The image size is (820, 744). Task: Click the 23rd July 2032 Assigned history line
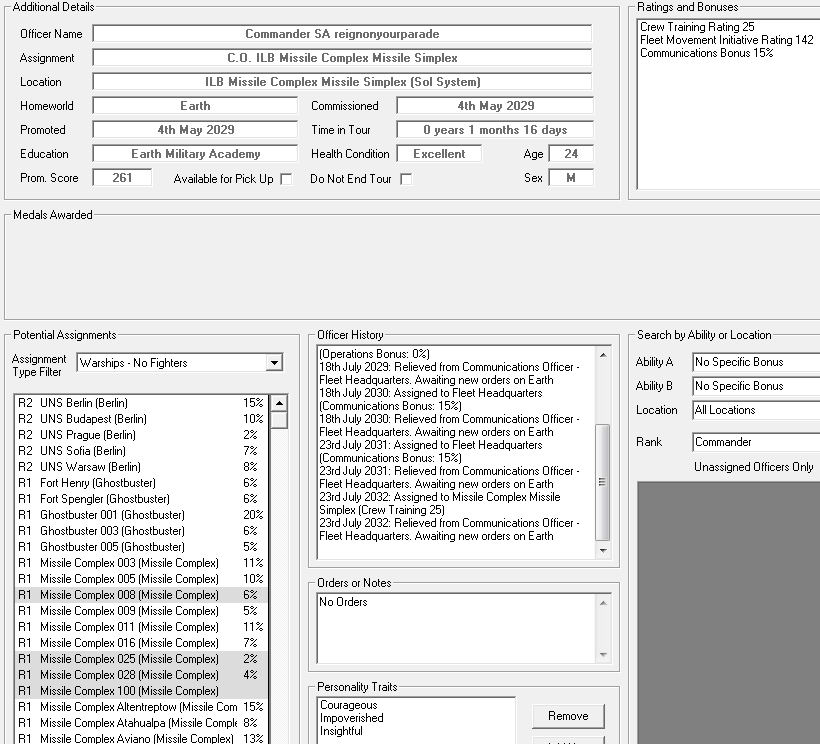click(440, 503)
